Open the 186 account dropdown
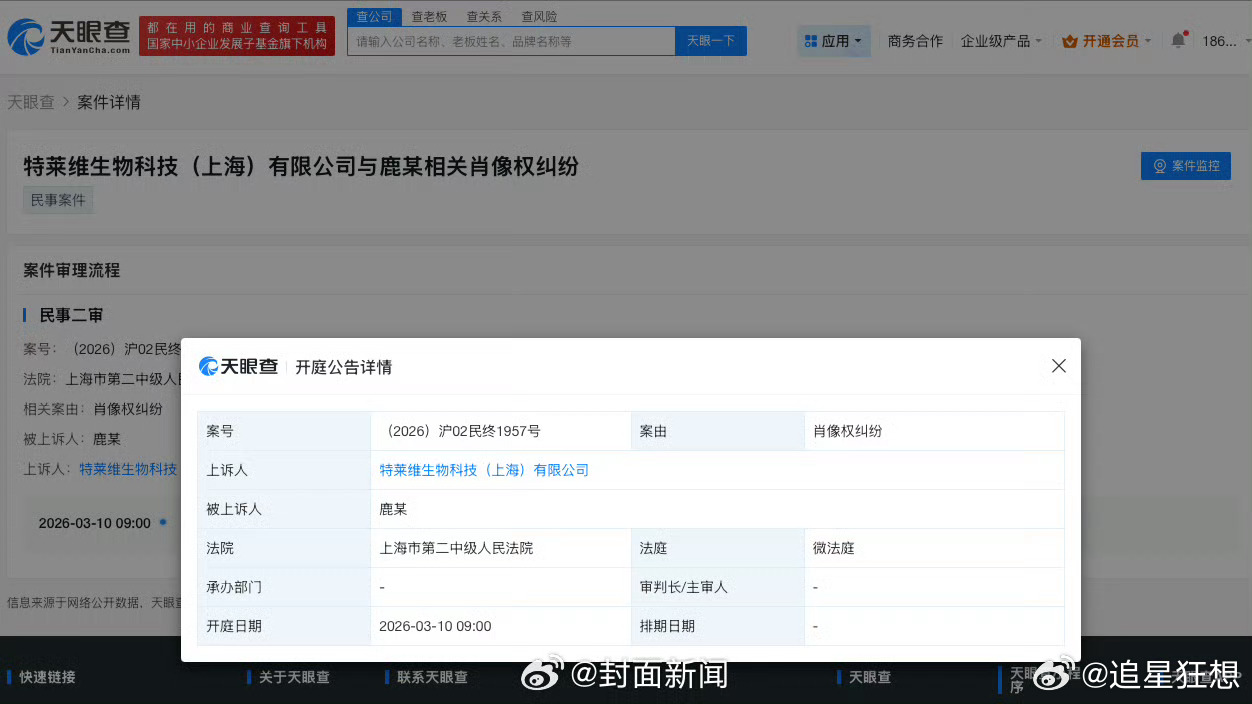Viewport: 1252px width, 704px height. click(1220, 40)
